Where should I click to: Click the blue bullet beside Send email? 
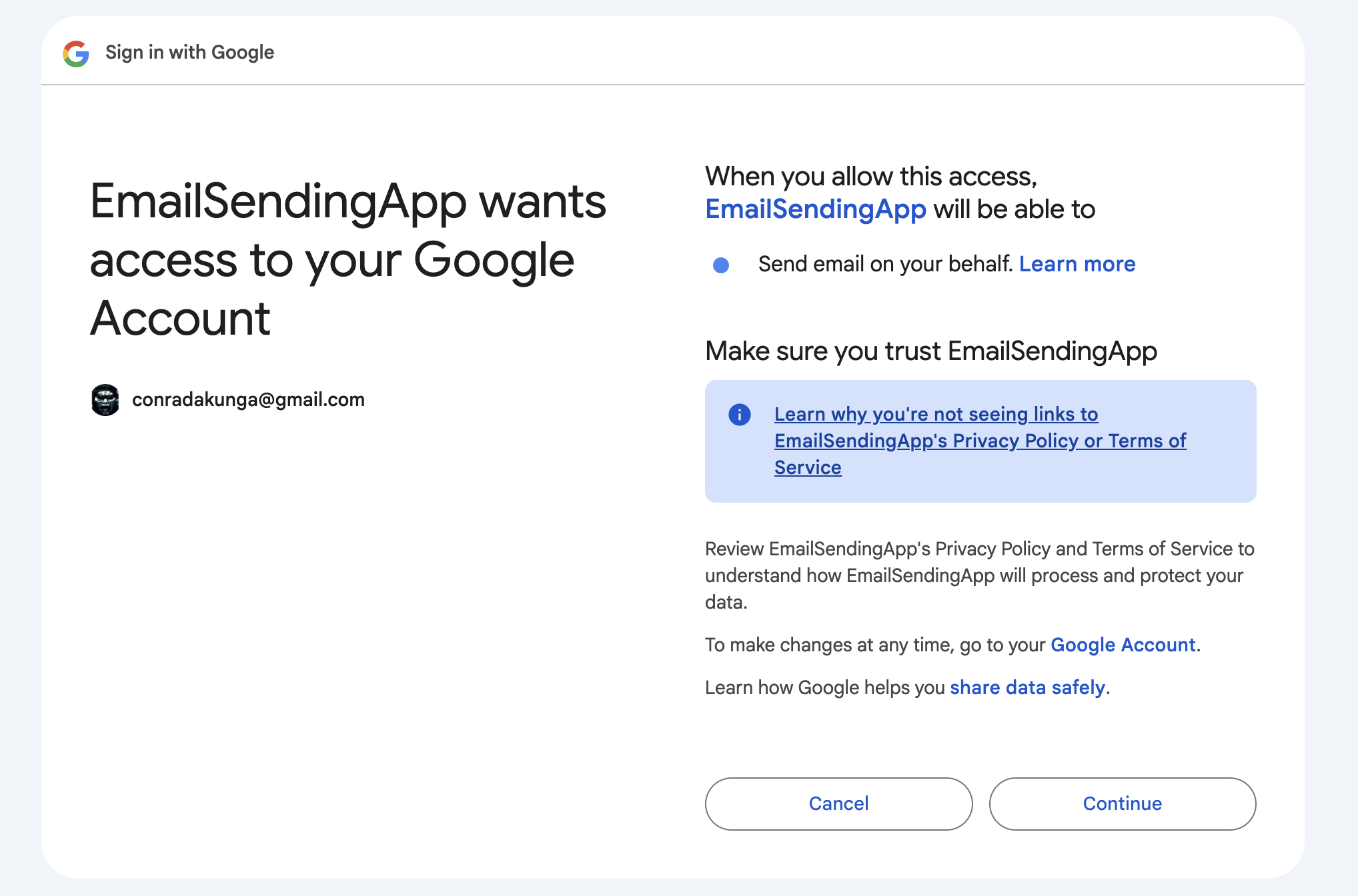pyautogui.click(x=721, y=265)
